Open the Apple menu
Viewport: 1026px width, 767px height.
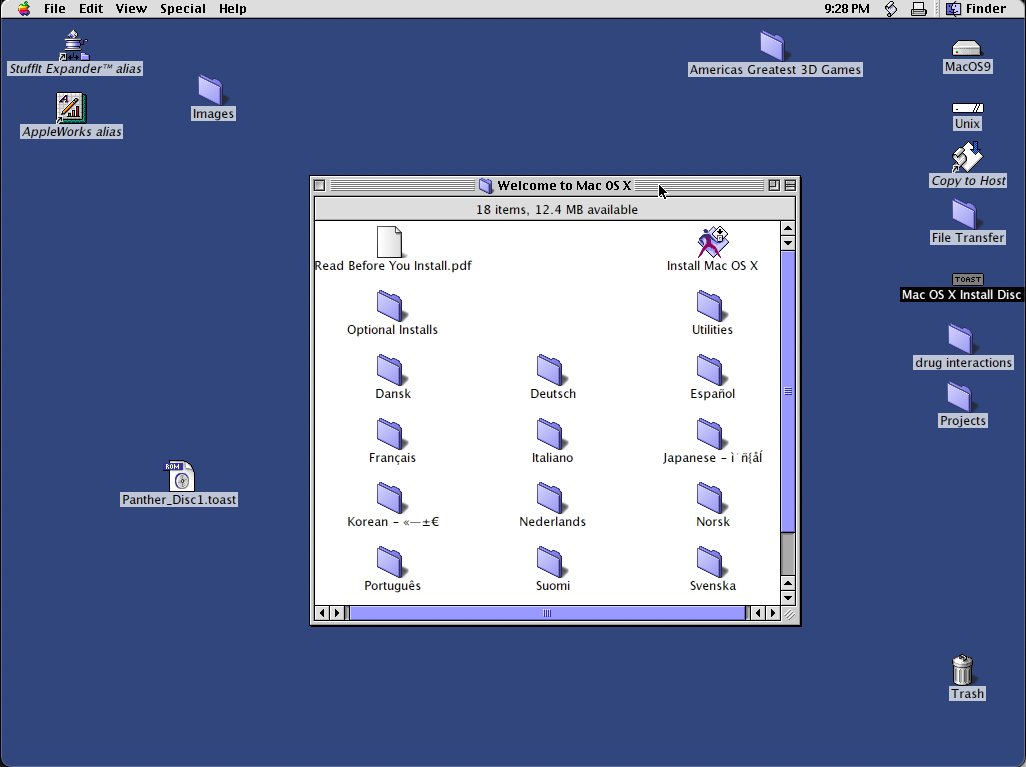(22, 8)
